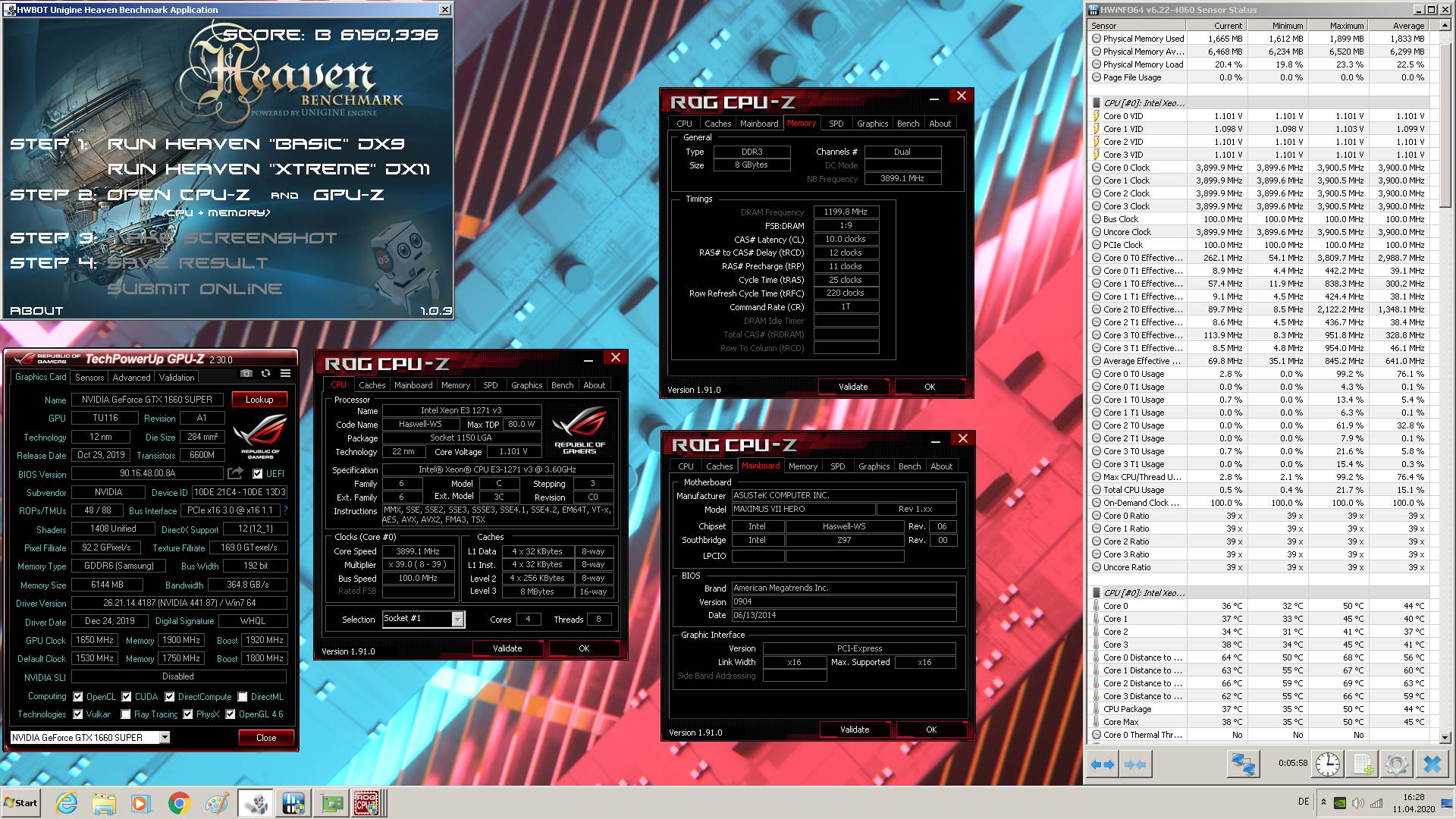Select the Maximum column header in HWiNFO
The image size is (1456, 819).
(1337, 26)
